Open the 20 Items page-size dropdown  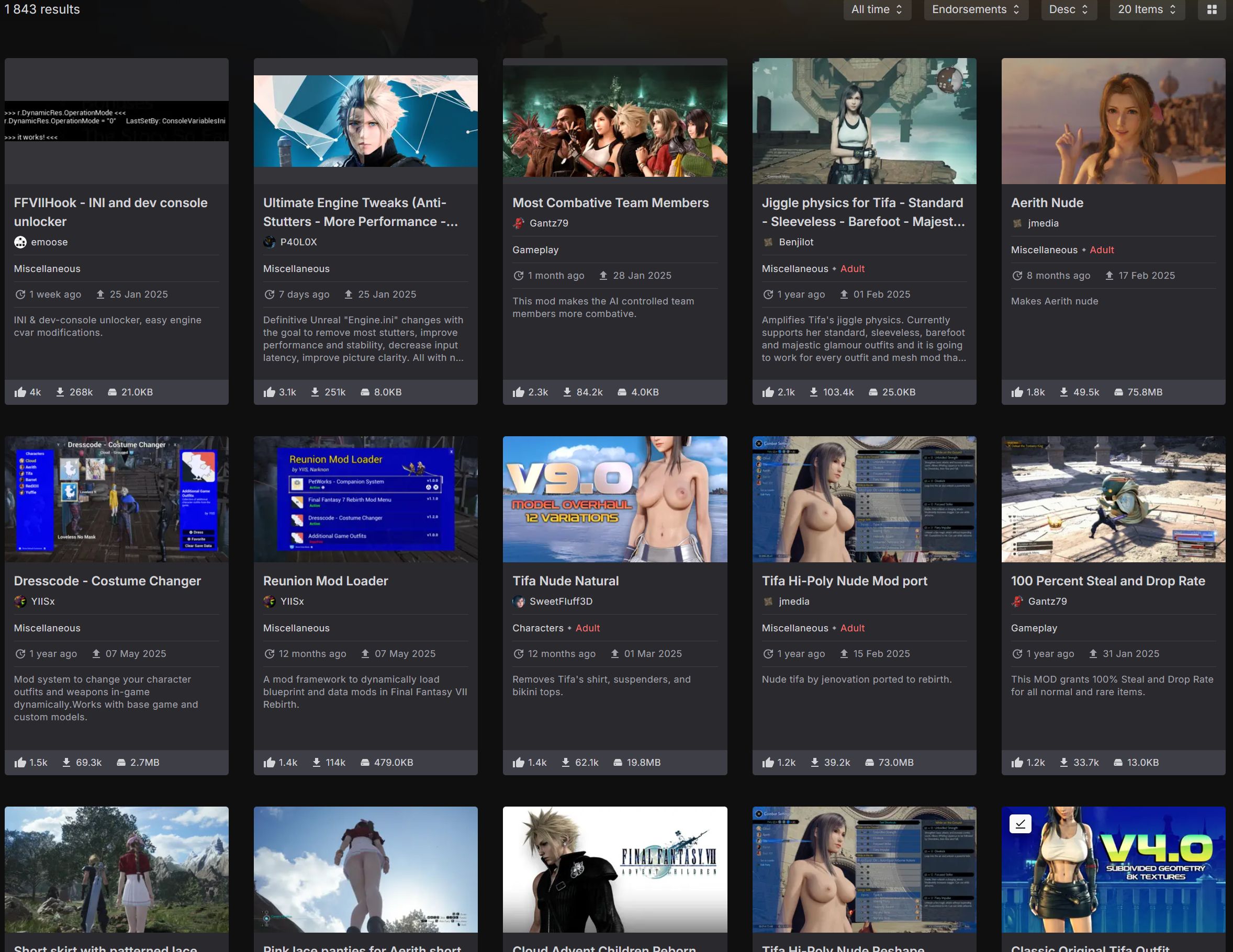click(1148, 9)
